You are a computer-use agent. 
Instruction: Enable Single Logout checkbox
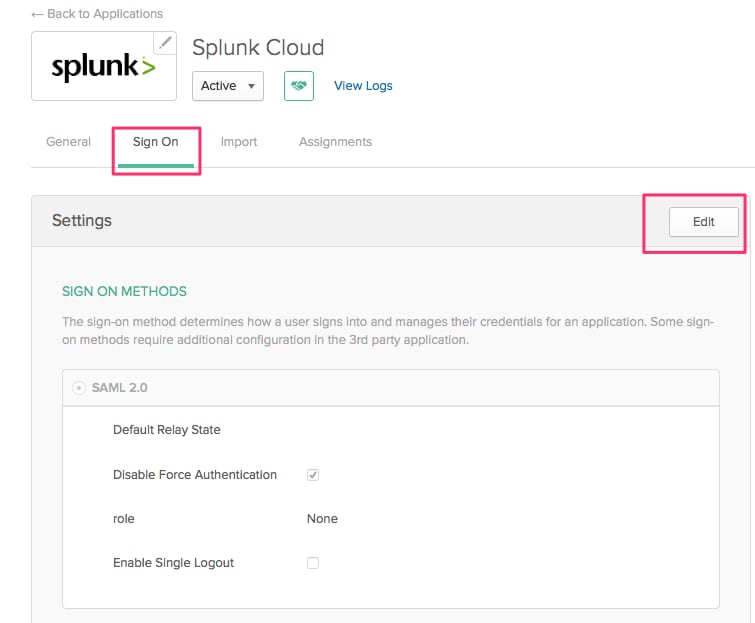(x=313, y=563)
